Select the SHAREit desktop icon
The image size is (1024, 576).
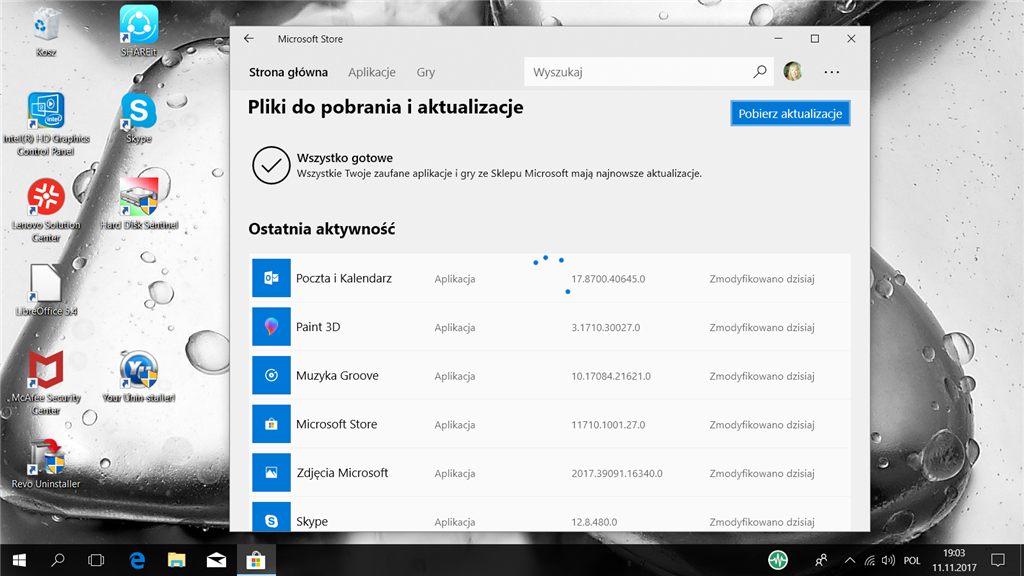(138, 31)
